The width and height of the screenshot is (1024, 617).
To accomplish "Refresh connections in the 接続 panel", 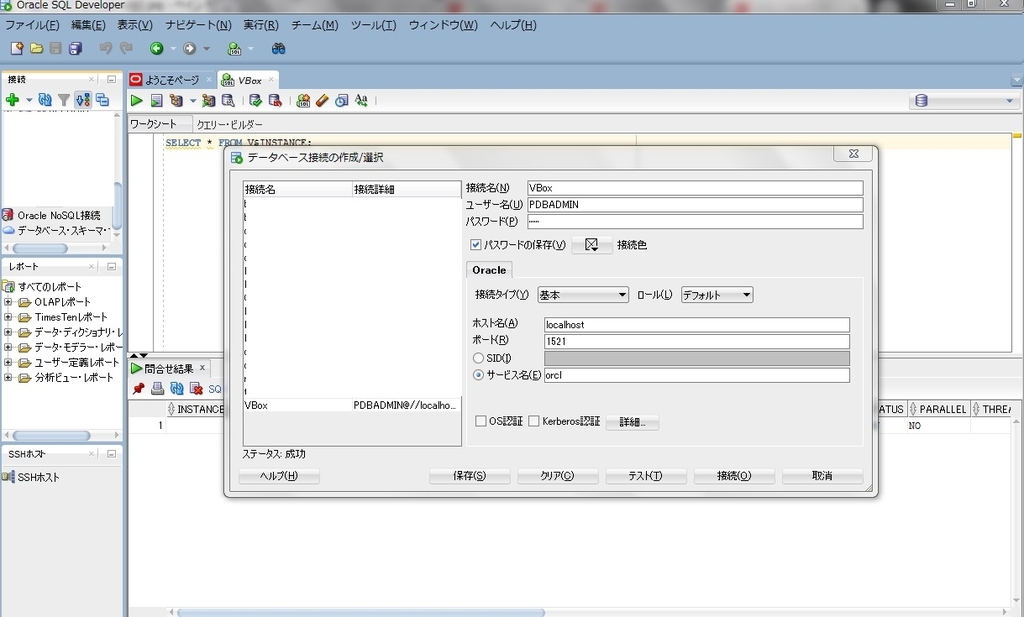I will (x=45, y=100).
